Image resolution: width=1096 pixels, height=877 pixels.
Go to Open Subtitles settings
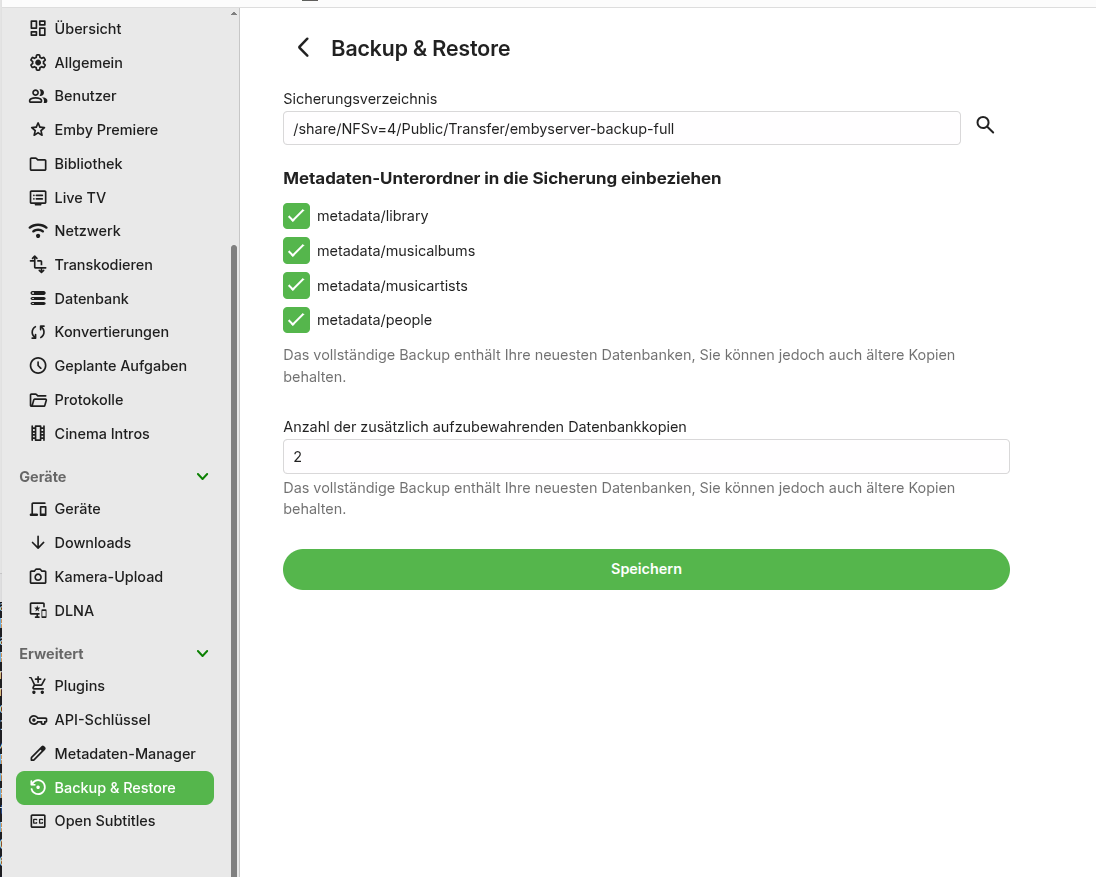click(105, 821)
